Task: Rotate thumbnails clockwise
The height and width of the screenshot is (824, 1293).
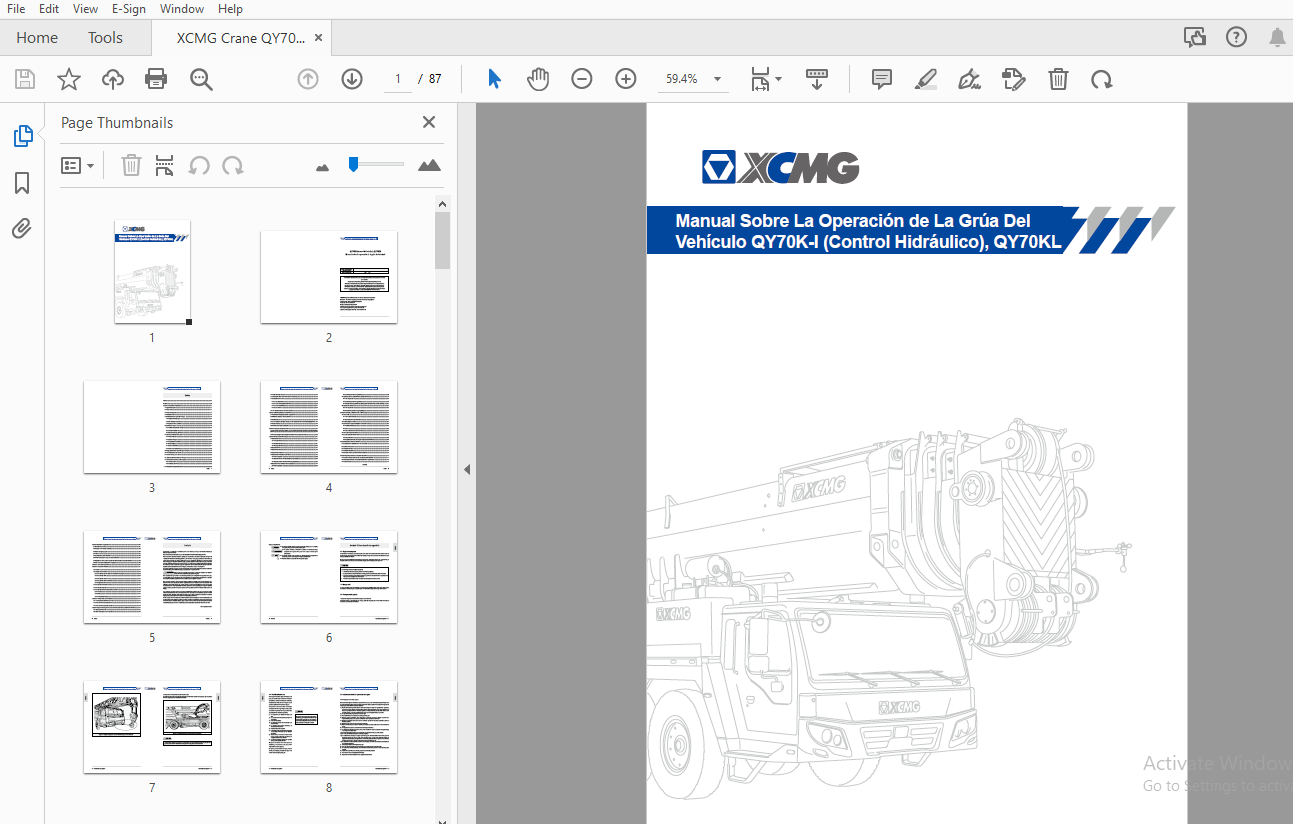Action: pyautogui.click(x=233, y=165)
